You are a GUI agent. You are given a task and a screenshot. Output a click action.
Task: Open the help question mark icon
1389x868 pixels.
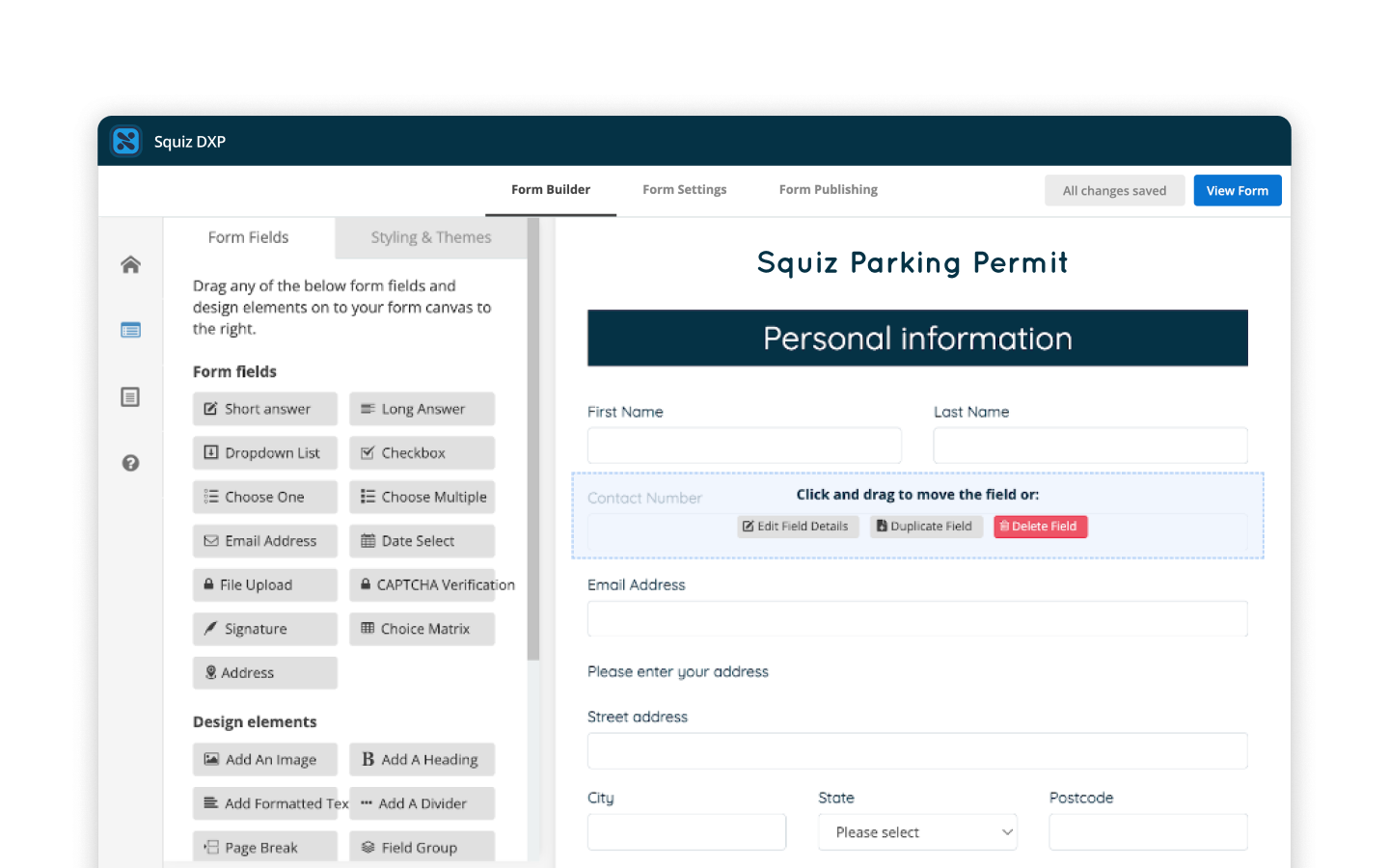pyautogui.click(x=130, y=463)
